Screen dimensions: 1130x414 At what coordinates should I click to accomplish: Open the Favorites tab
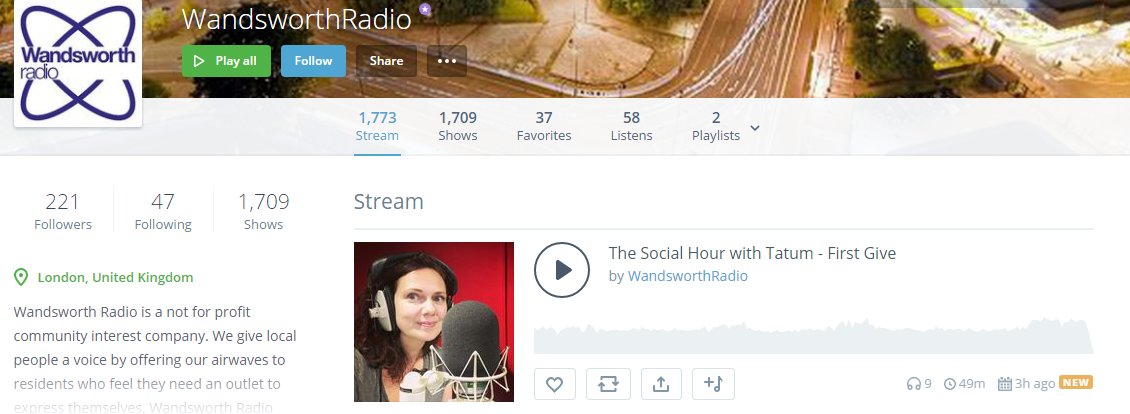(x=544, y=126)
